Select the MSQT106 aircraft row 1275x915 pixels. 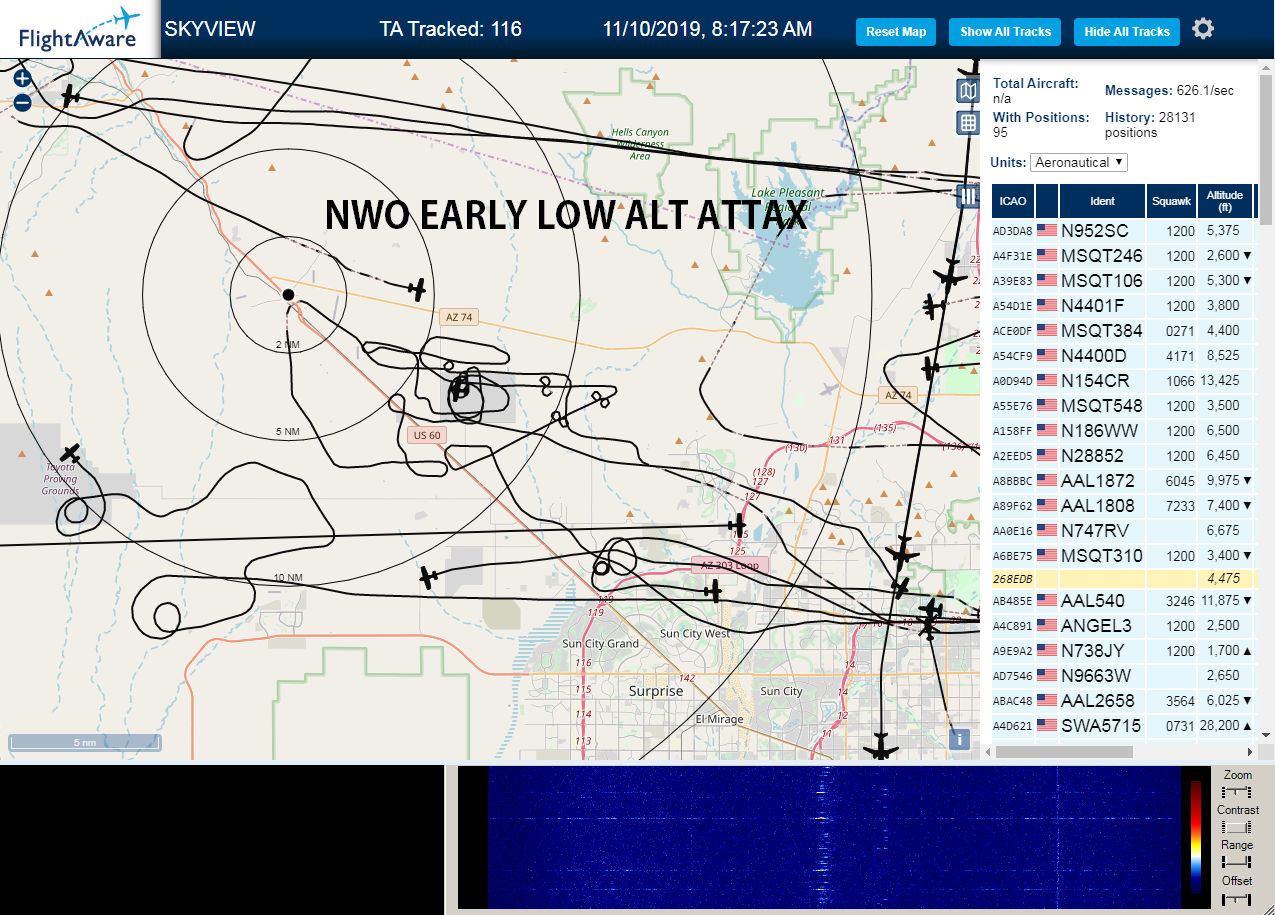tap(1123, 280)
